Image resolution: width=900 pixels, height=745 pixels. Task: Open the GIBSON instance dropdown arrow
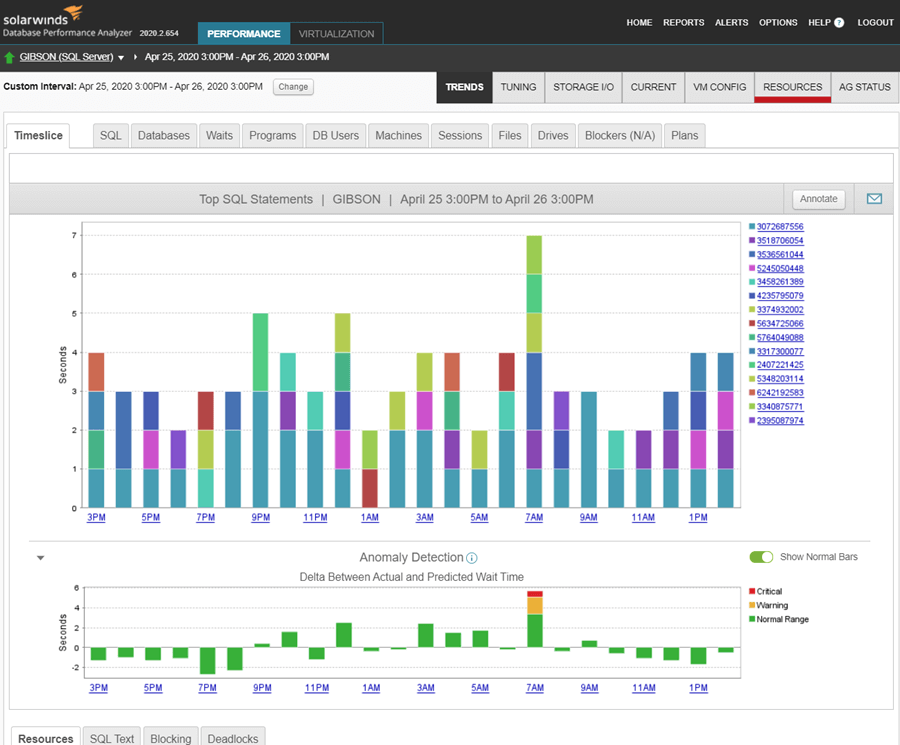121,57
